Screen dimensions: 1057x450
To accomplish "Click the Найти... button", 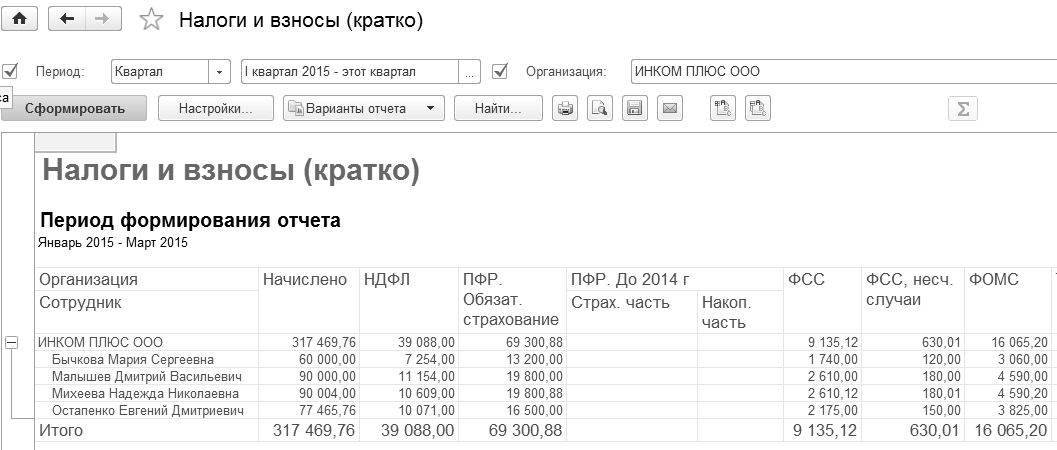I will (x=498, y=108).
